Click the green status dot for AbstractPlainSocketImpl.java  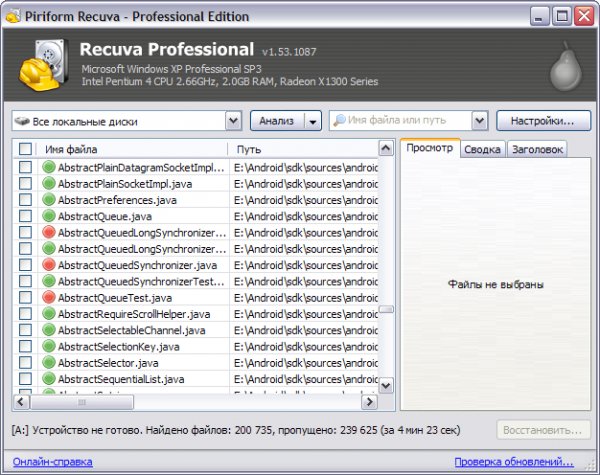49,183
